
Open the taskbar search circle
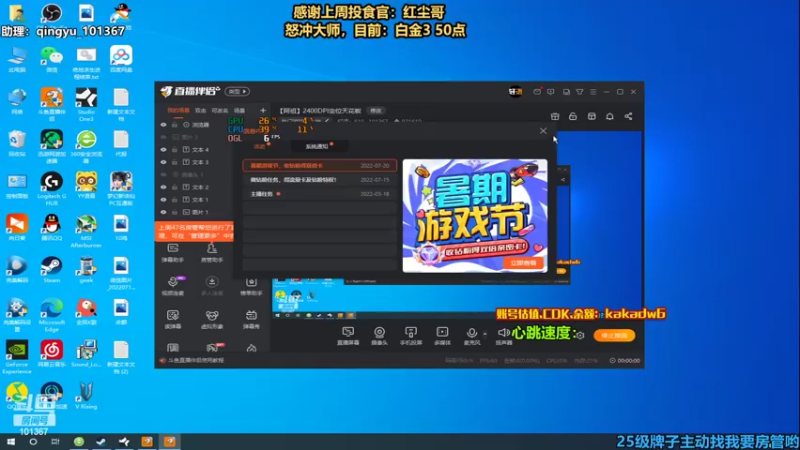point(33,442)
